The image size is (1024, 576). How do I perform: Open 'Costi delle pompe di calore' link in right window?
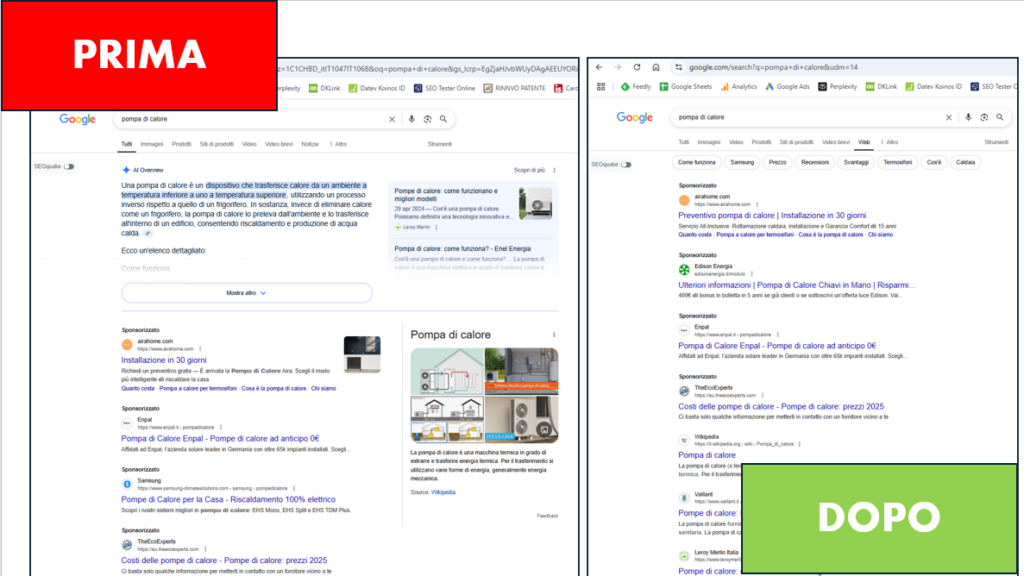(780, 407)
